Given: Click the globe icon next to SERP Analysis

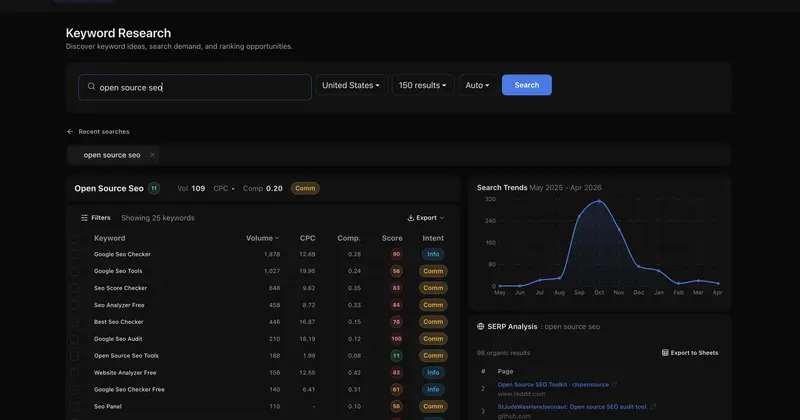Looking at the screenshot, I should 480,327.
